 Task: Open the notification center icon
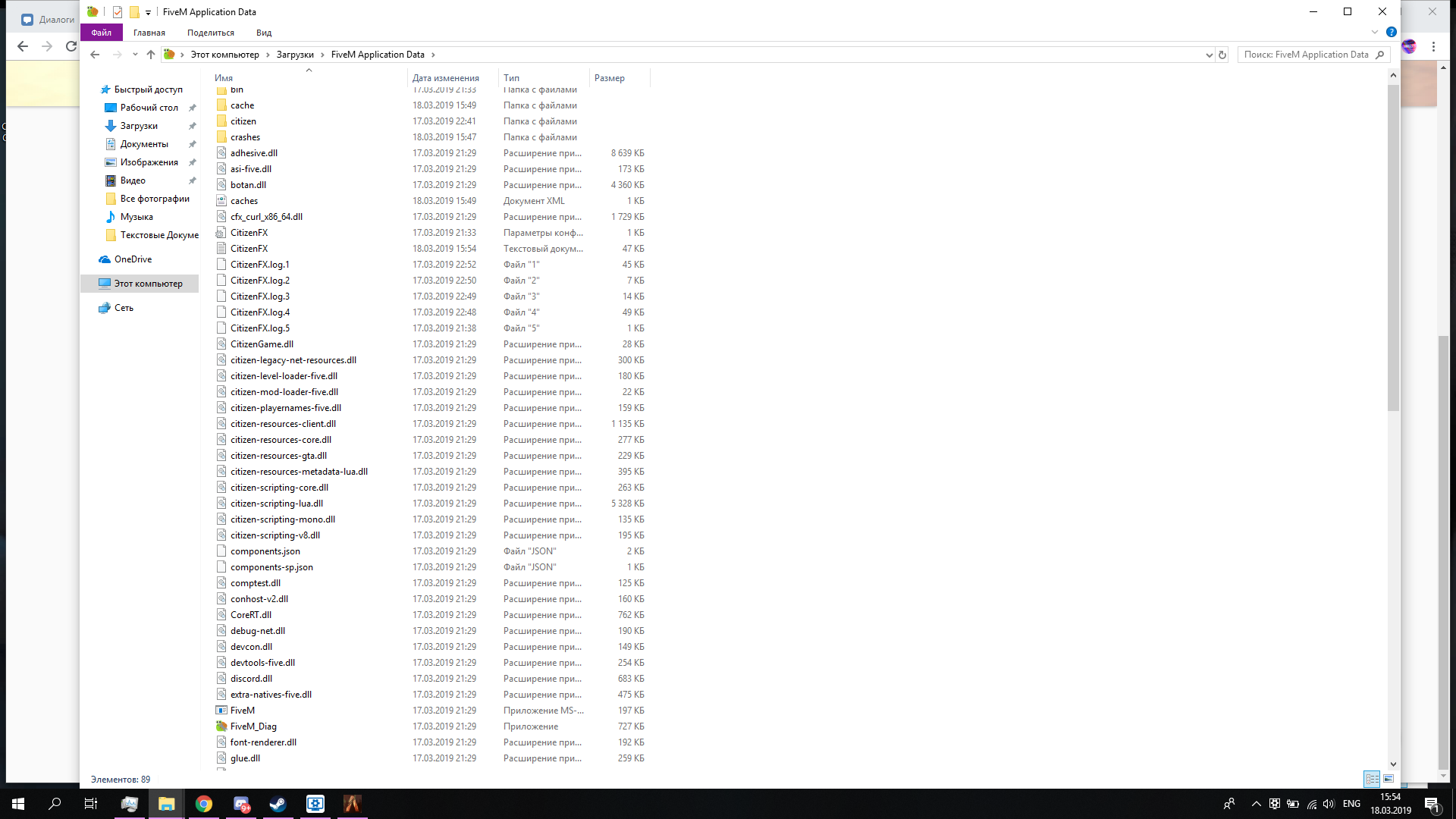(x=1432, y=804)
